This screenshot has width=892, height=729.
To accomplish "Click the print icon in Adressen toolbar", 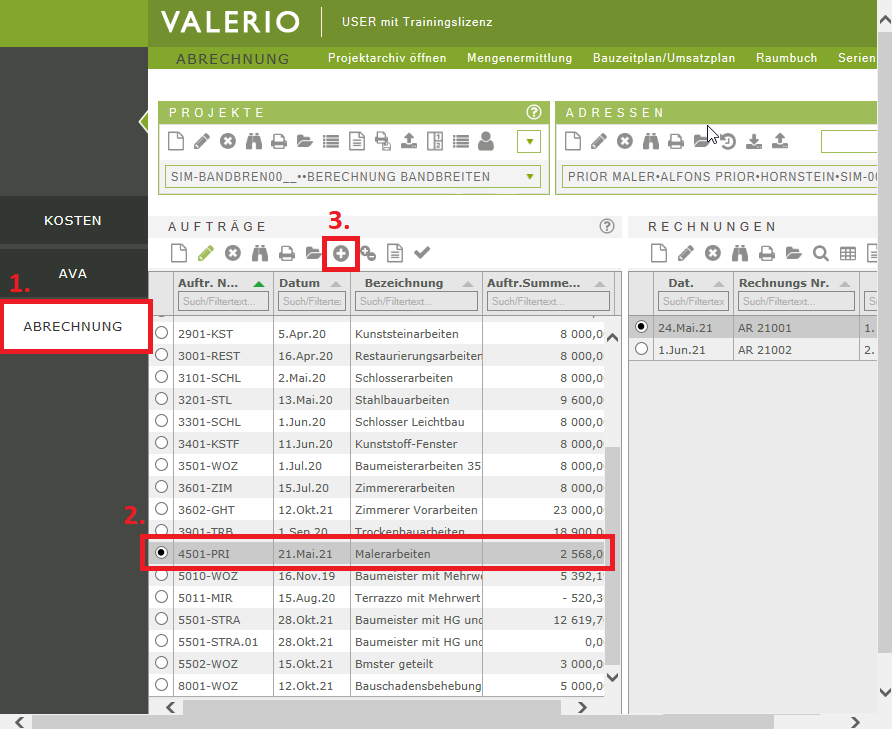I will coord(677,141).
